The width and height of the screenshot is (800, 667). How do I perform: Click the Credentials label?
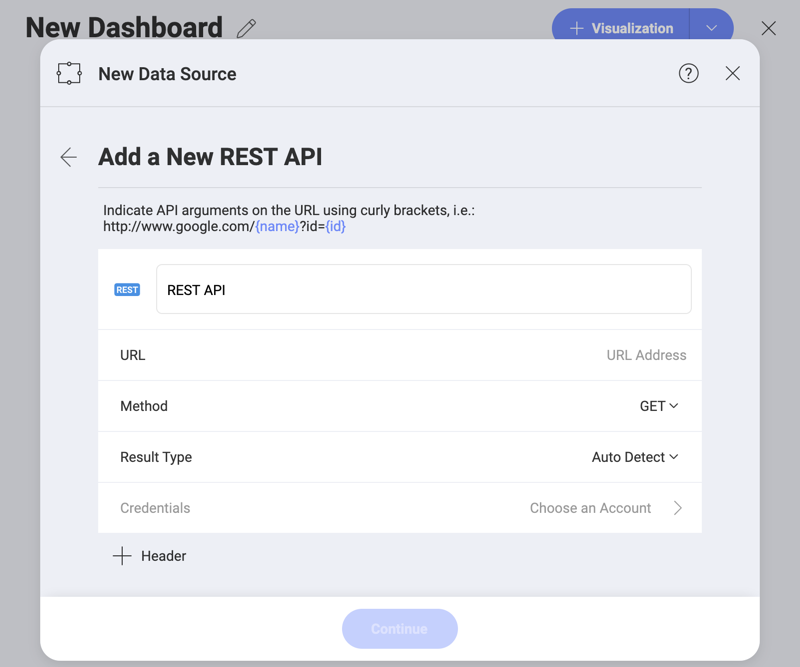tap(155, 508)
